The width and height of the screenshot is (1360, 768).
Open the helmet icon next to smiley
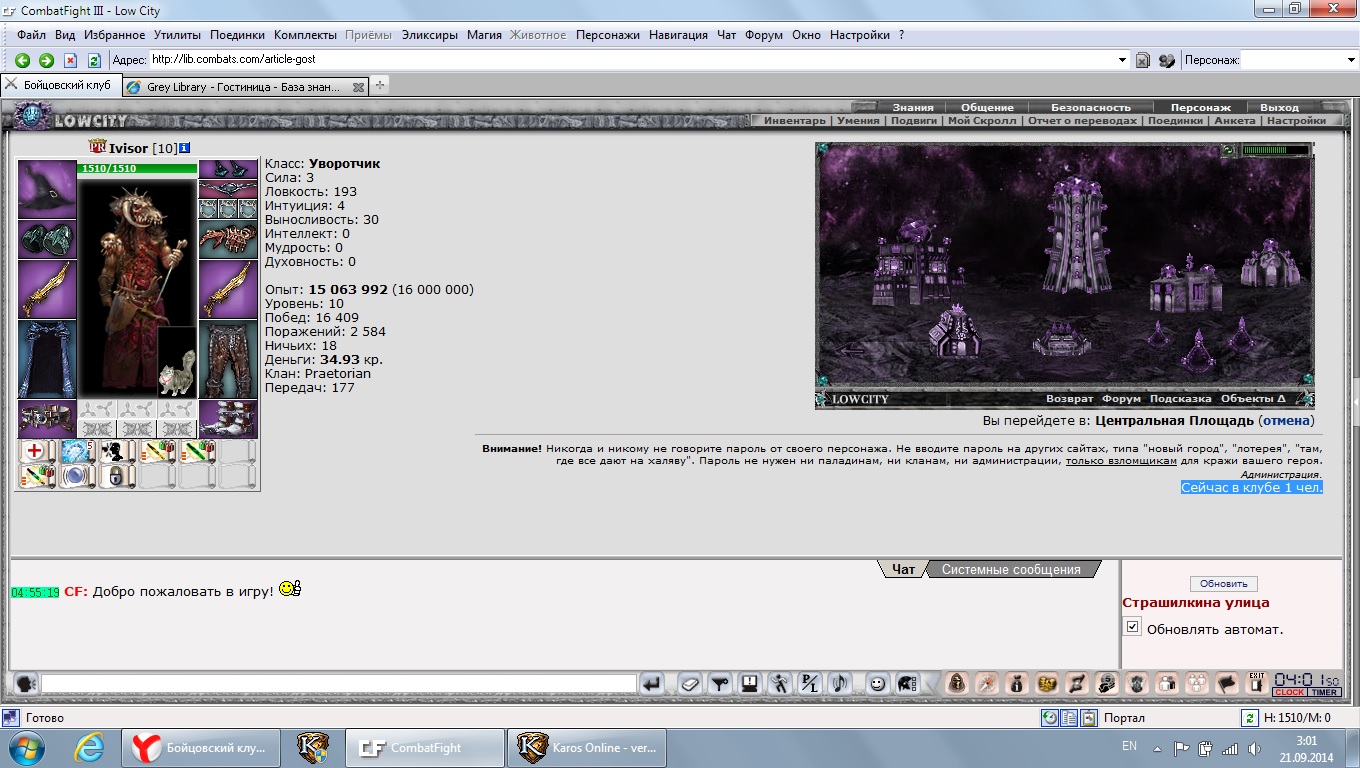click(907, 684)
